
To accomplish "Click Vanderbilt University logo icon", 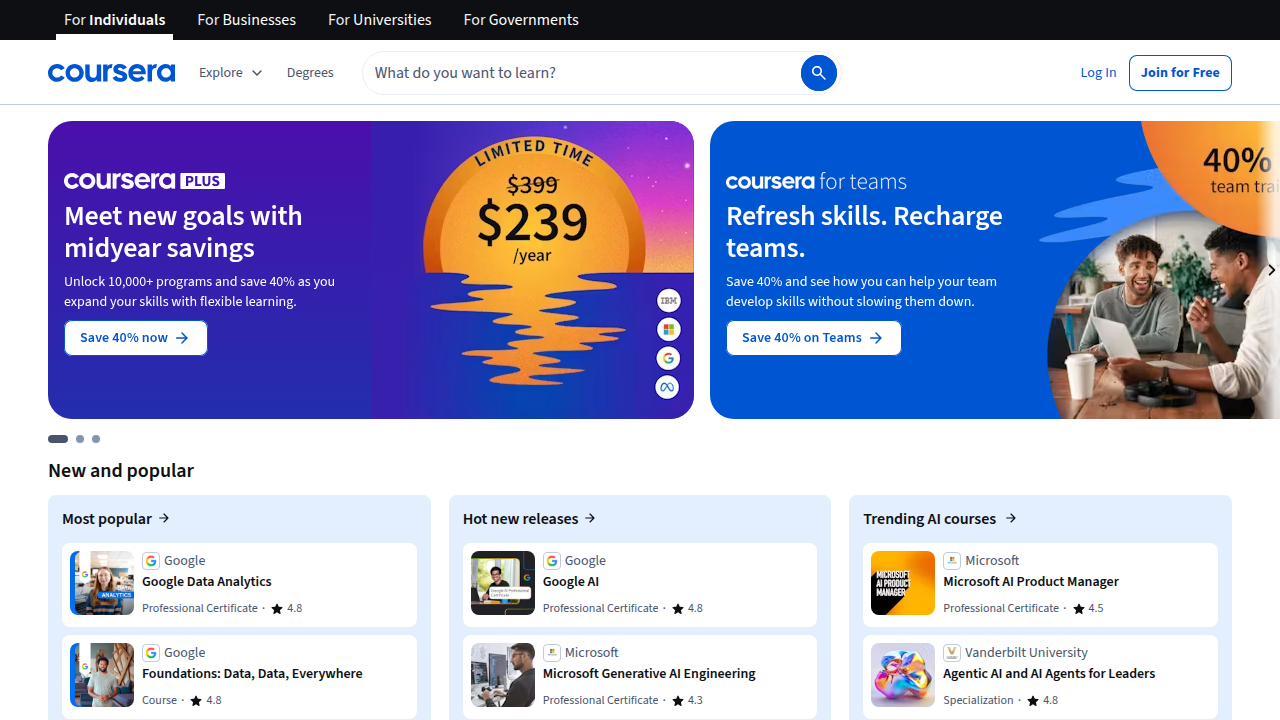I will point(952,653).
